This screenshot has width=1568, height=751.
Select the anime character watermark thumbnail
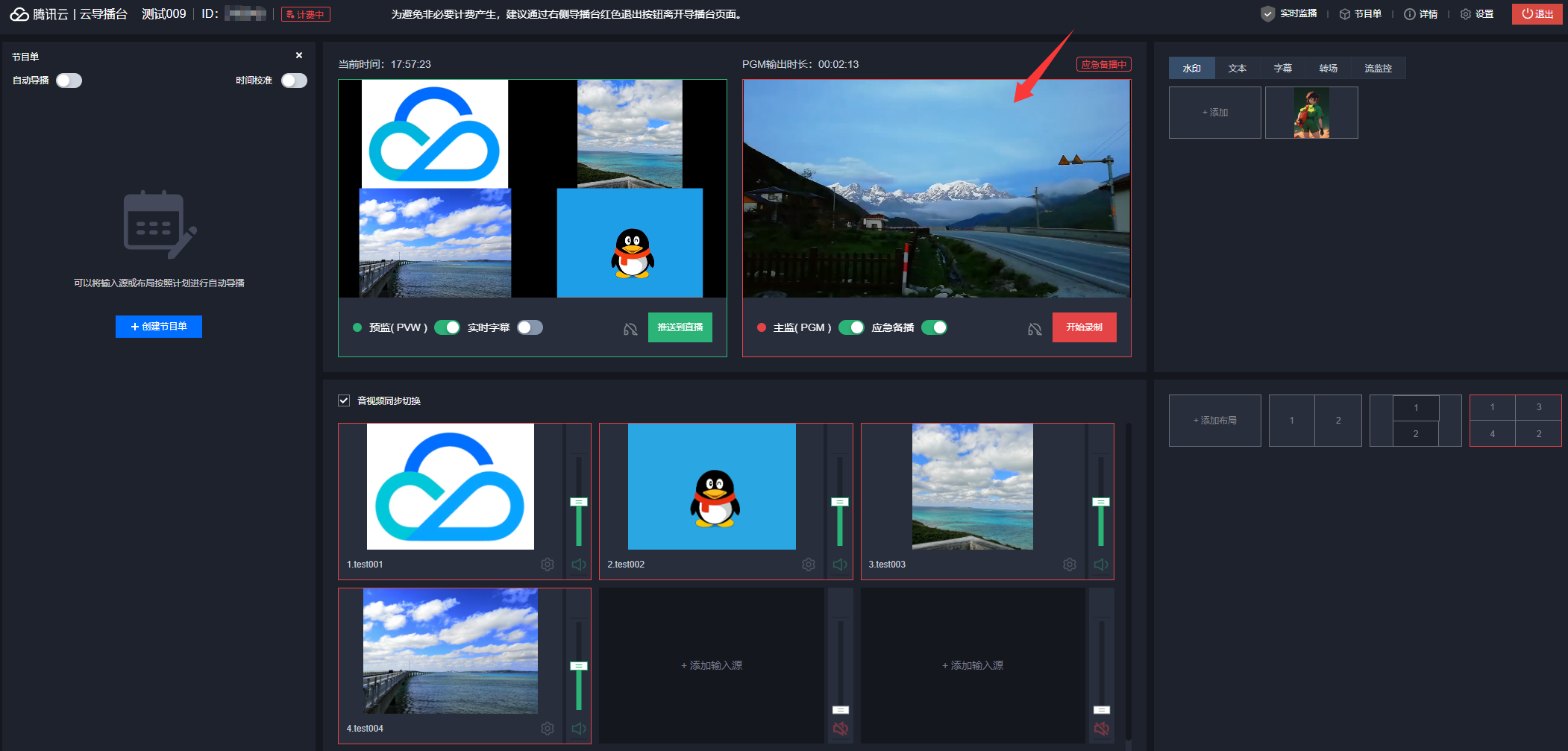[x=1311, y=113]
